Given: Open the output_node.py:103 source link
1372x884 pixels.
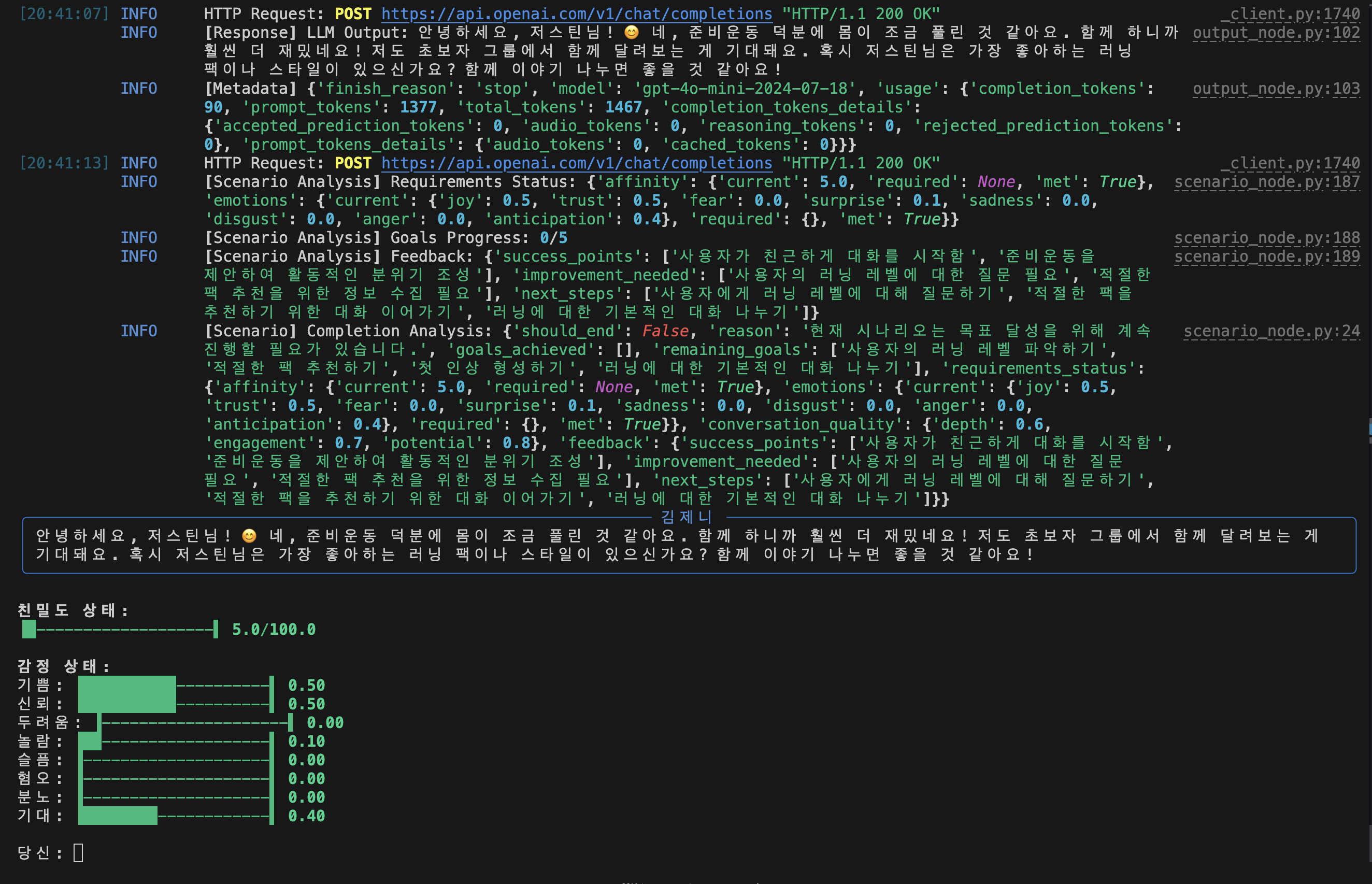Looking at the screenshot, I should pyautogui.click(x=1276, y=89).
